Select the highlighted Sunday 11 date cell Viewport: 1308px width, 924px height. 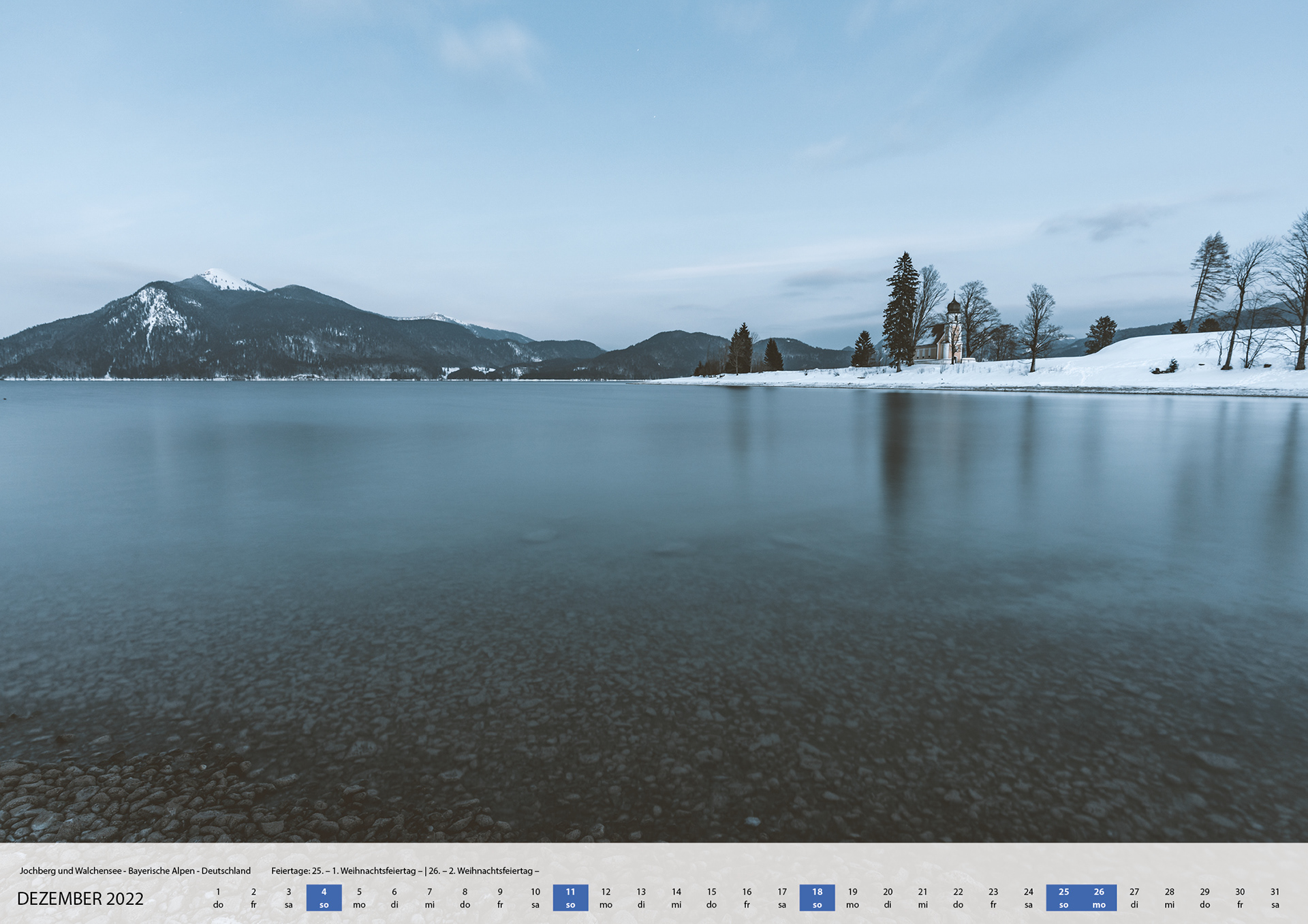click(x=570, y=897)
